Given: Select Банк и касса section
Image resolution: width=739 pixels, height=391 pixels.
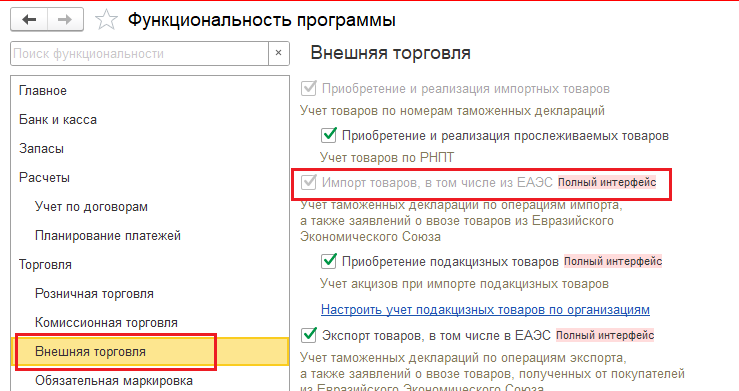Looking at the screenshot, I should click(x=149, y=120).
